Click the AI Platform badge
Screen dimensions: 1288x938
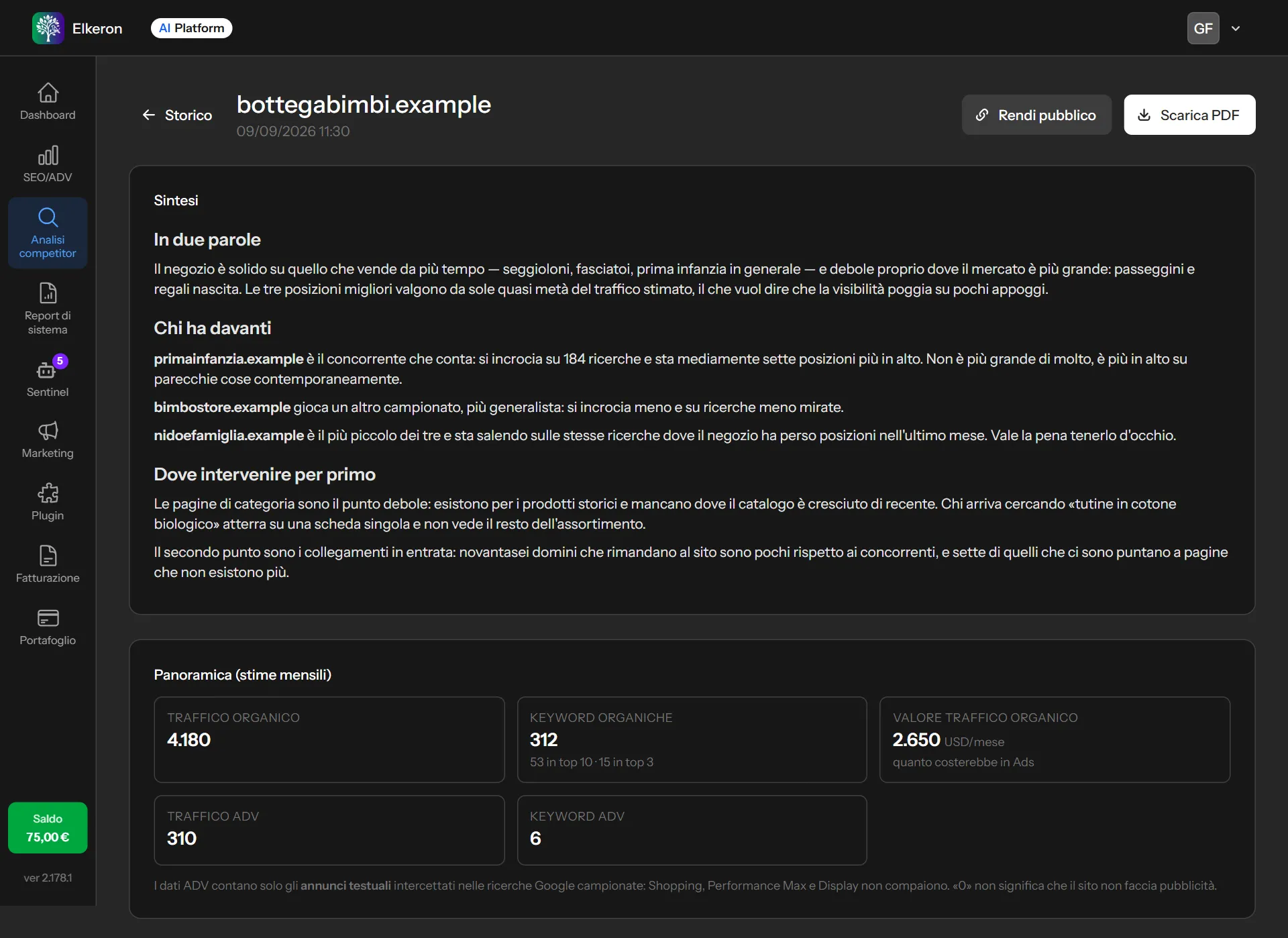point(192,28)
